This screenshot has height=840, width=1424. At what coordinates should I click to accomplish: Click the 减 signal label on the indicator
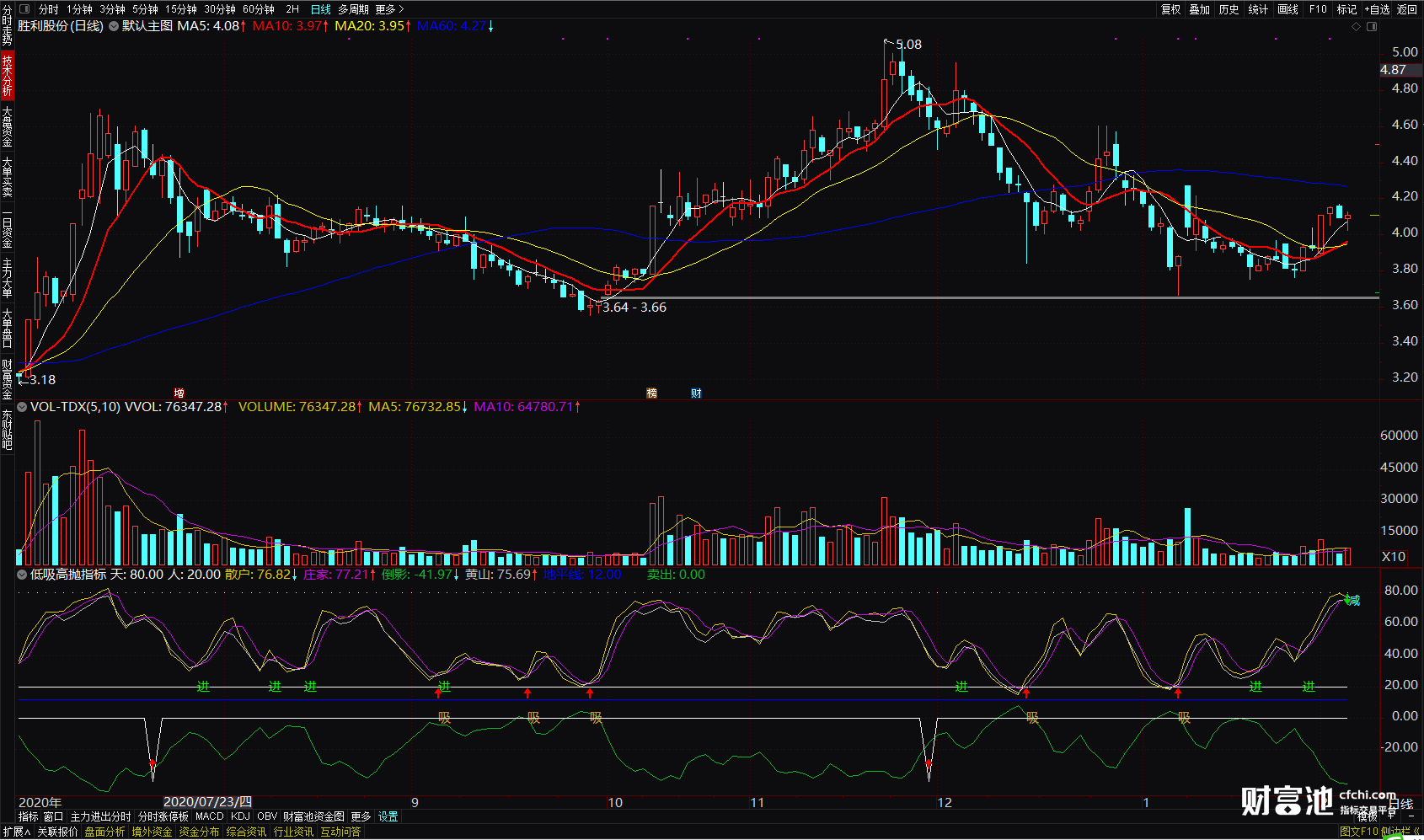[x=1352, y=601]
